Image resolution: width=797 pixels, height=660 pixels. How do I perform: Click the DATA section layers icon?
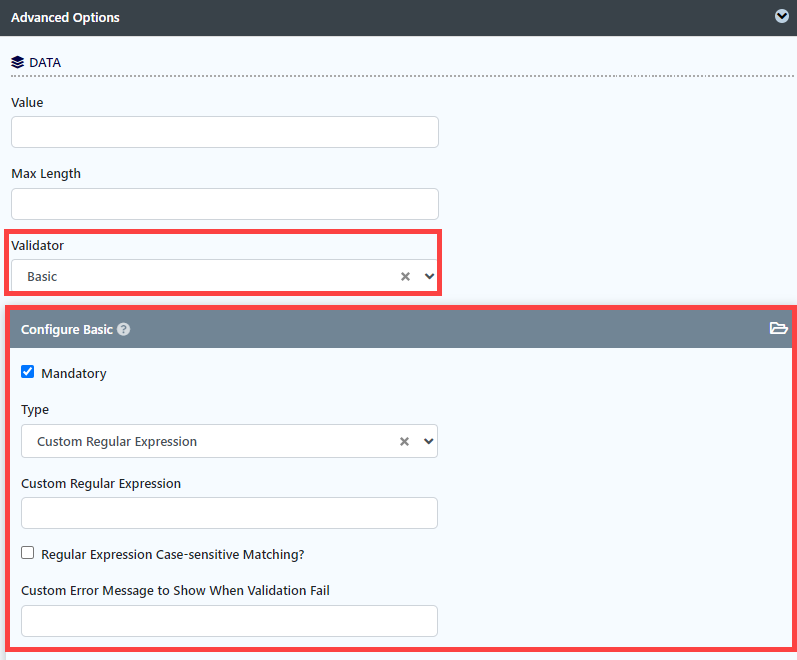17,62
